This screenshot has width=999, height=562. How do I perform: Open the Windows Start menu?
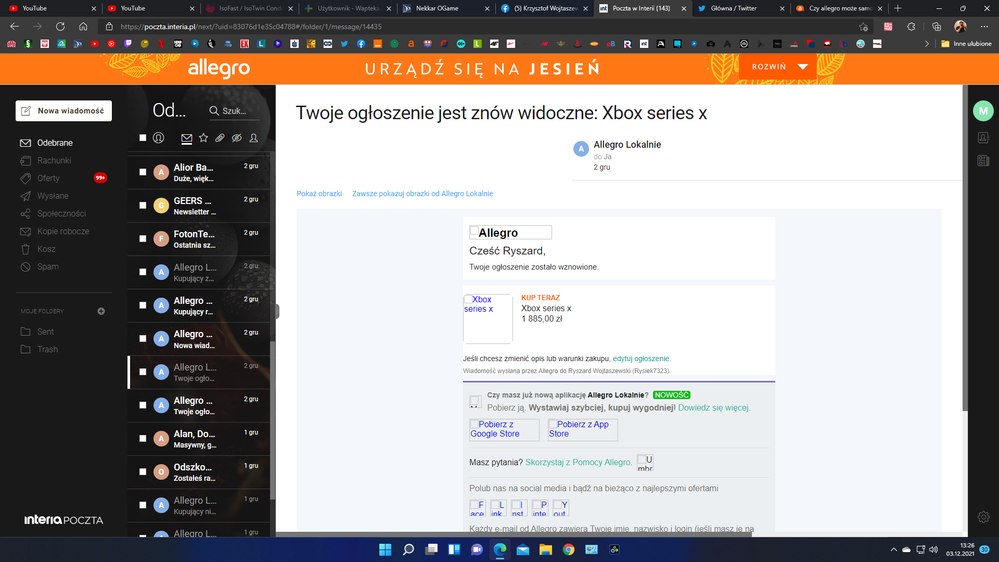[x=385, y=549]
